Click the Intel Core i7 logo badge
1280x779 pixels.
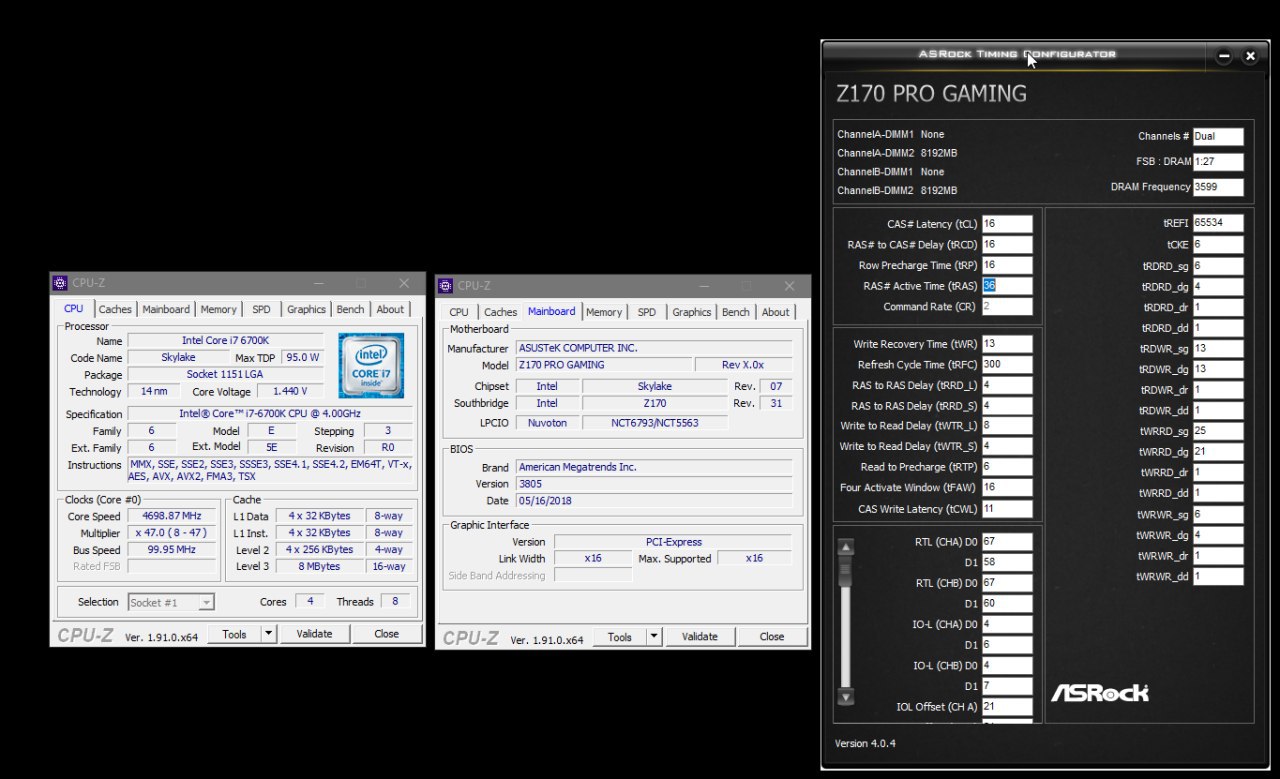tap(371, 366)
